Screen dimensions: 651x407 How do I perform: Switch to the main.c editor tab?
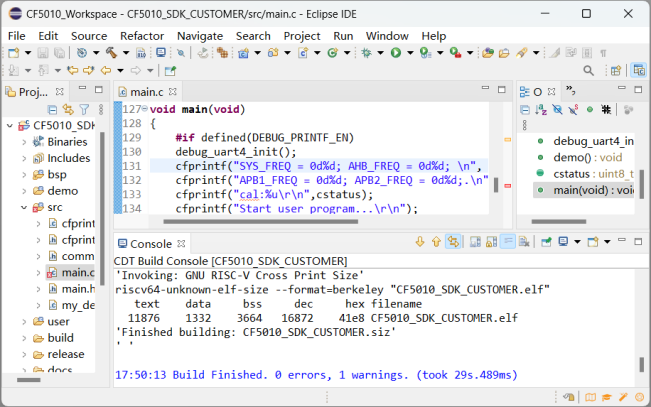point(147,92)
